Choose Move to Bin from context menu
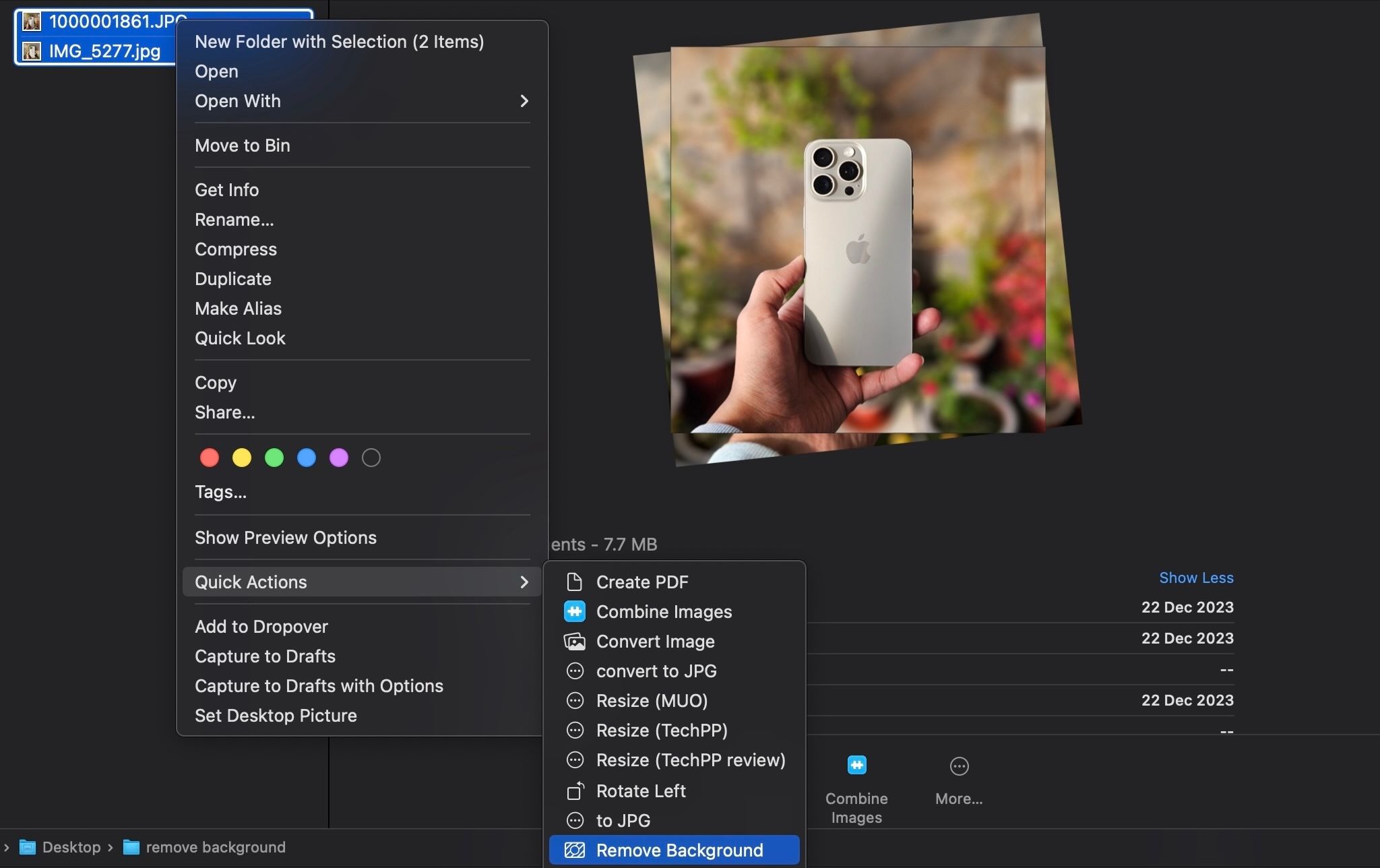The width and height of the screenshot is (1380, 868). (x=243, y=146)
